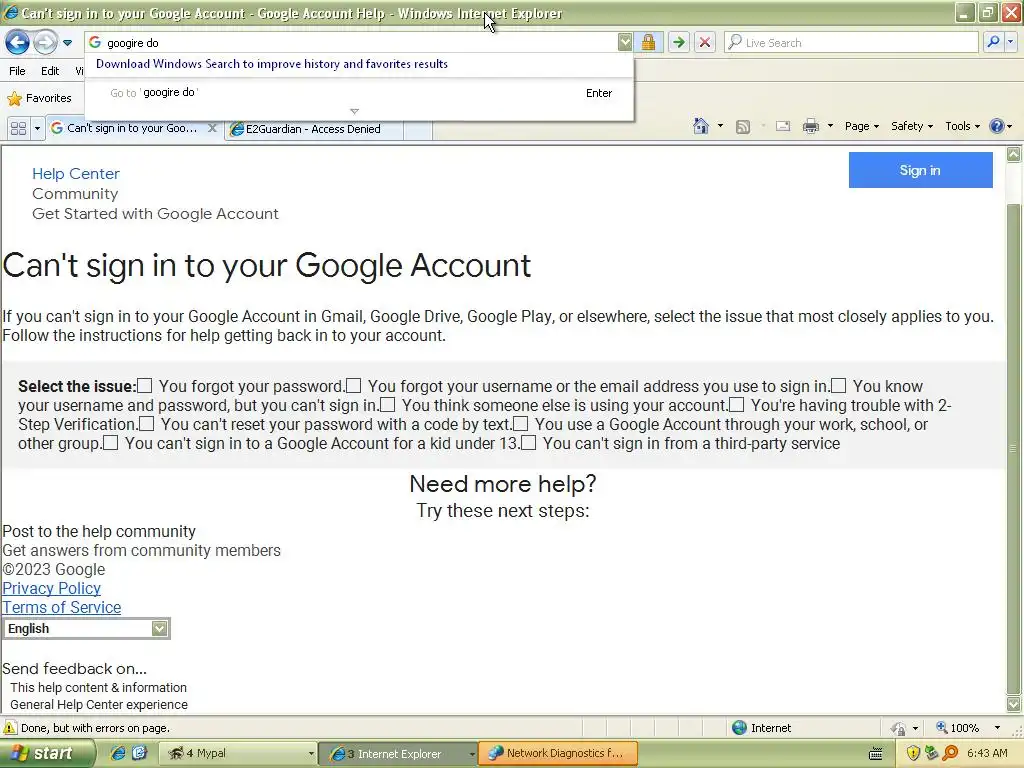Switch to the E2Guardian - Access Denied tab
The height and width of the screenshot is (768, 1024).
click(313, 129)
